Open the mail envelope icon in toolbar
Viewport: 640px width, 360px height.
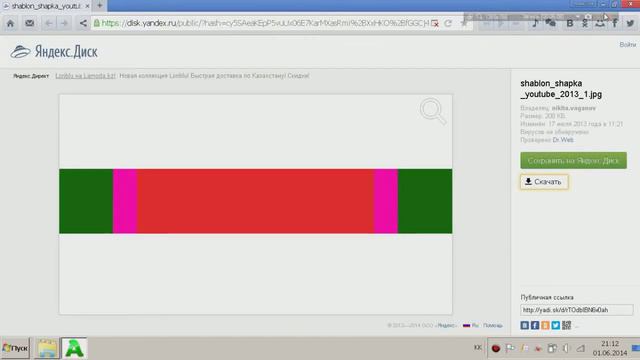[29, 23]
